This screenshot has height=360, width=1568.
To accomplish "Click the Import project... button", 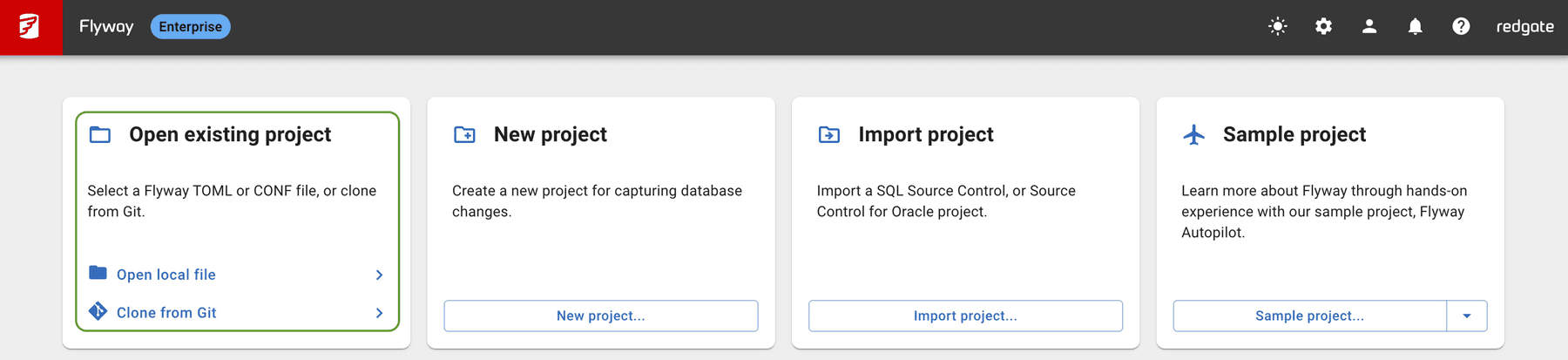I will [x=965, y=316].
